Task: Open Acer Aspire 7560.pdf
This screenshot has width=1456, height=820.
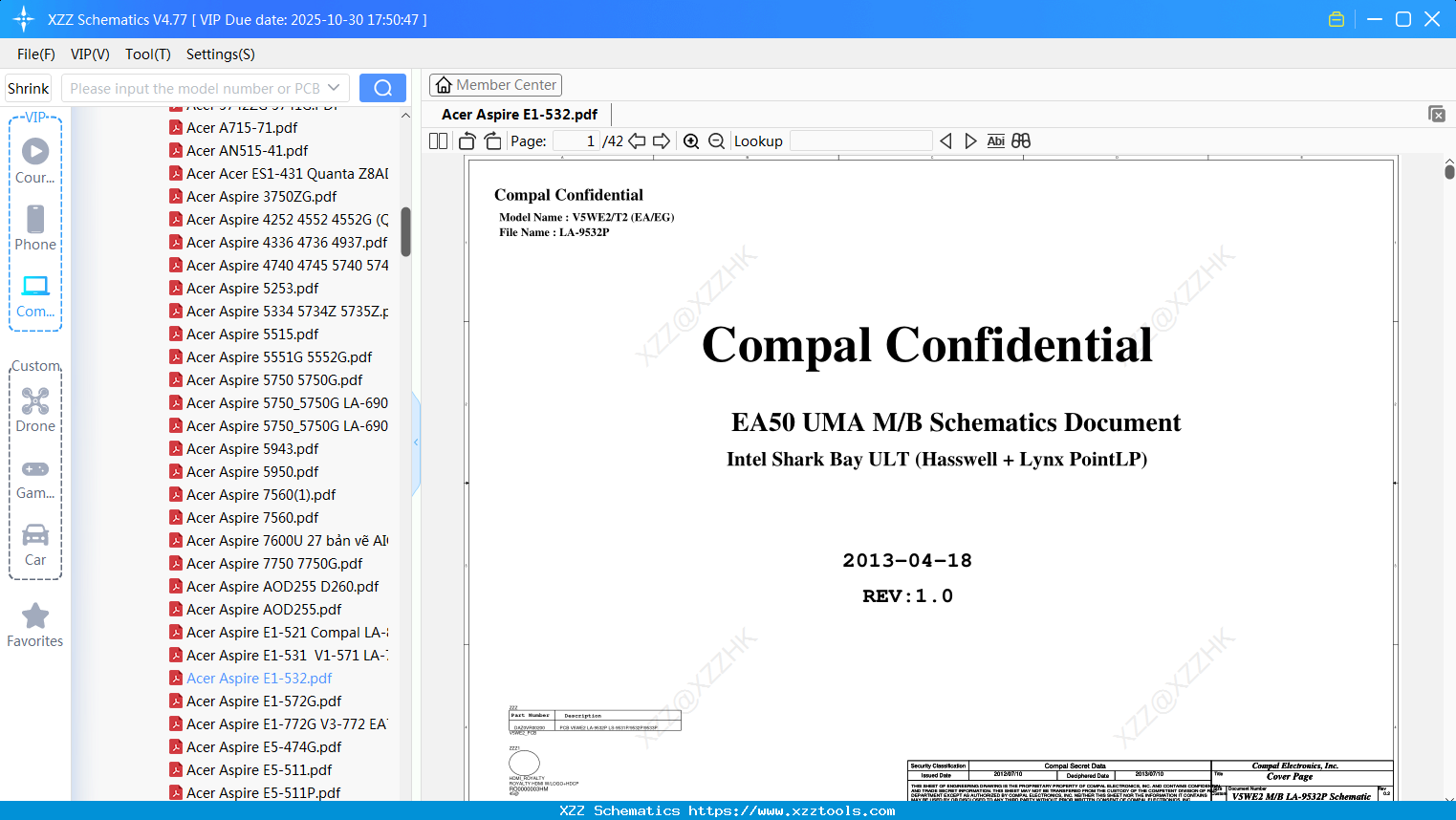Action: [252, 518]
